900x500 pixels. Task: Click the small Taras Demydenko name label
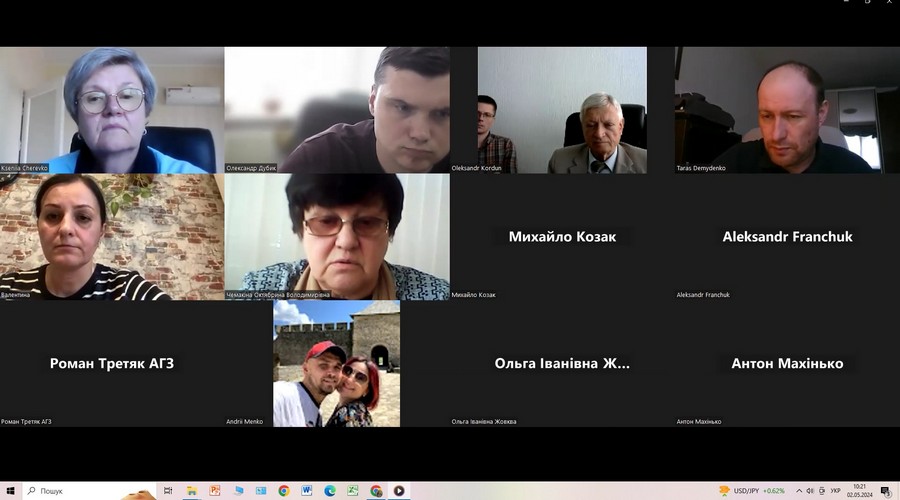pos(701,168)
